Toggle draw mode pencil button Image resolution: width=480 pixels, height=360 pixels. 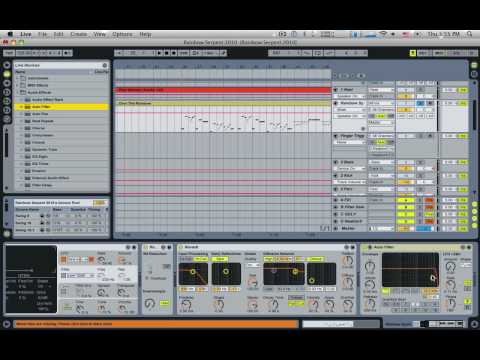(x=223, y=53)
